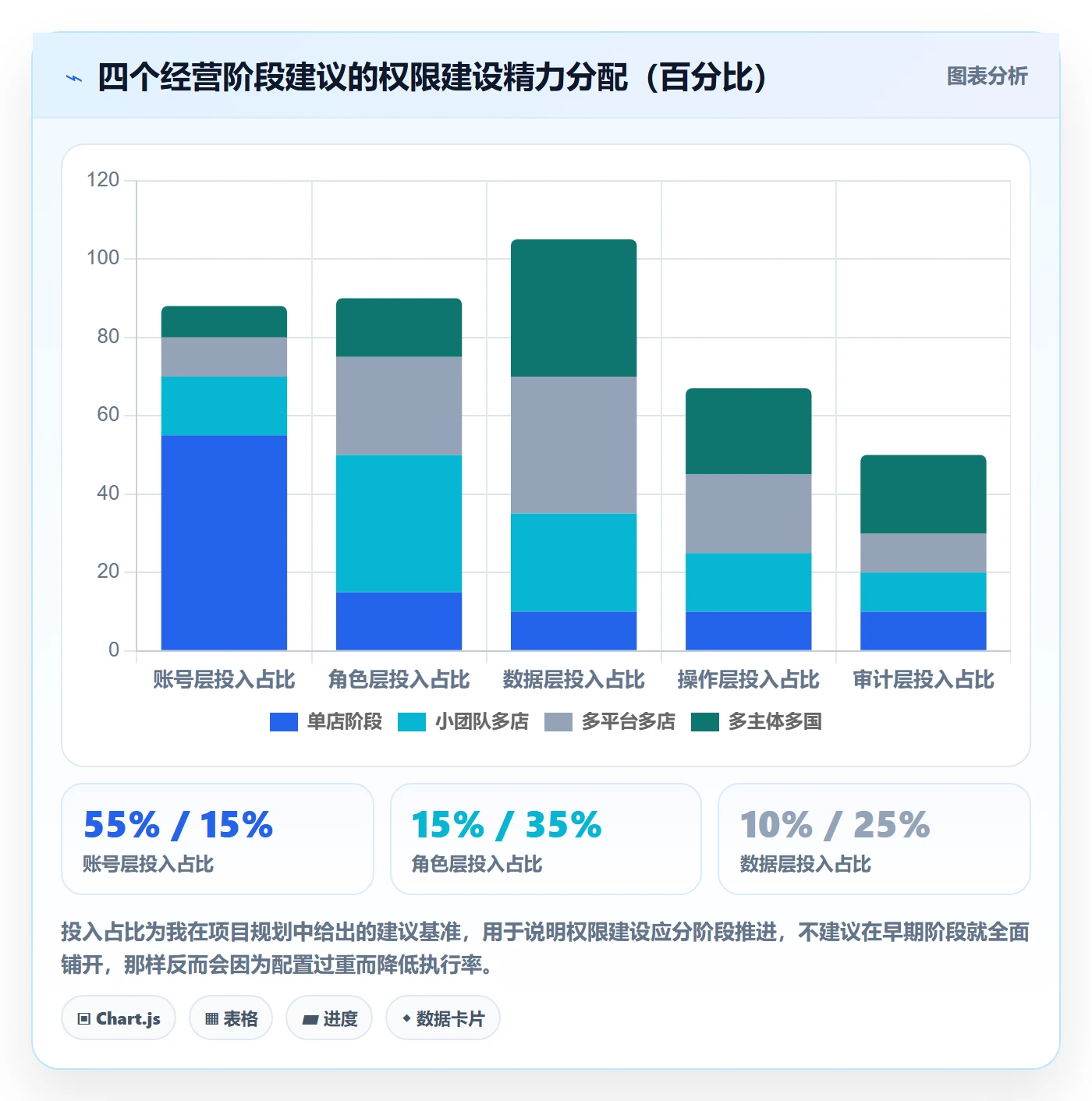Click the cyan segment of 账号层 bar

224,405
